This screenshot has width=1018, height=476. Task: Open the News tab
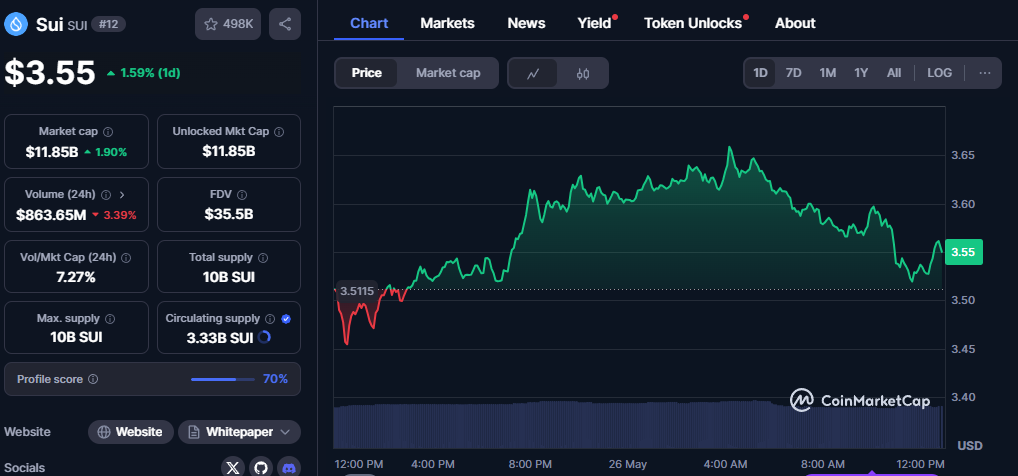tap(526, 23)
